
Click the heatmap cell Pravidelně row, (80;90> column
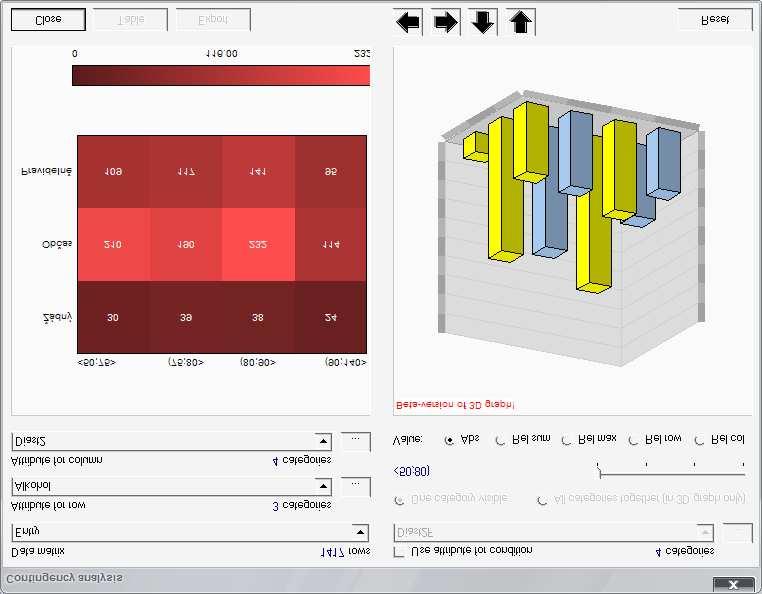(x=258, y=172)
